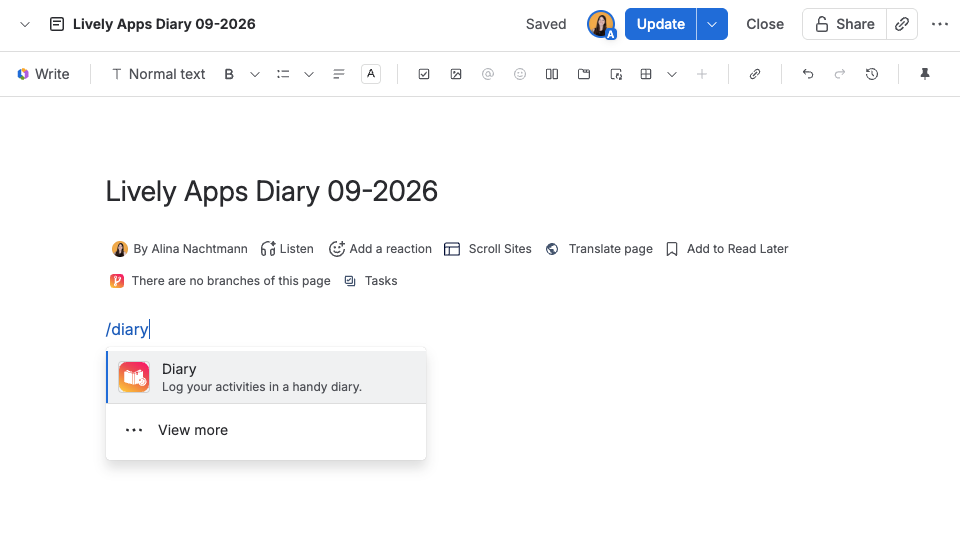Open text alignment options
This screenshot has height=534, width=960.
(339, 74)
